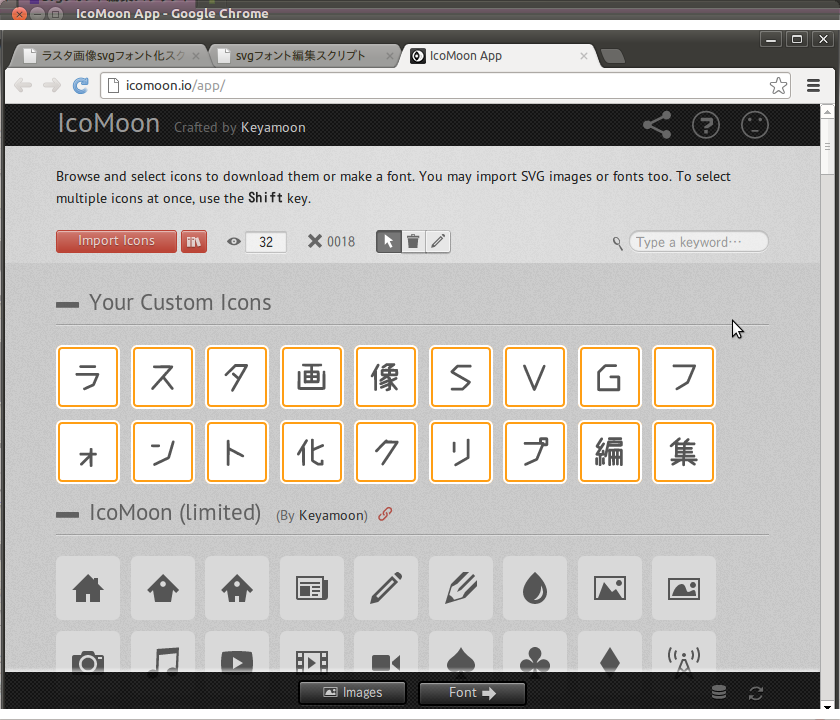Select the play video icon

click(237, 652)
